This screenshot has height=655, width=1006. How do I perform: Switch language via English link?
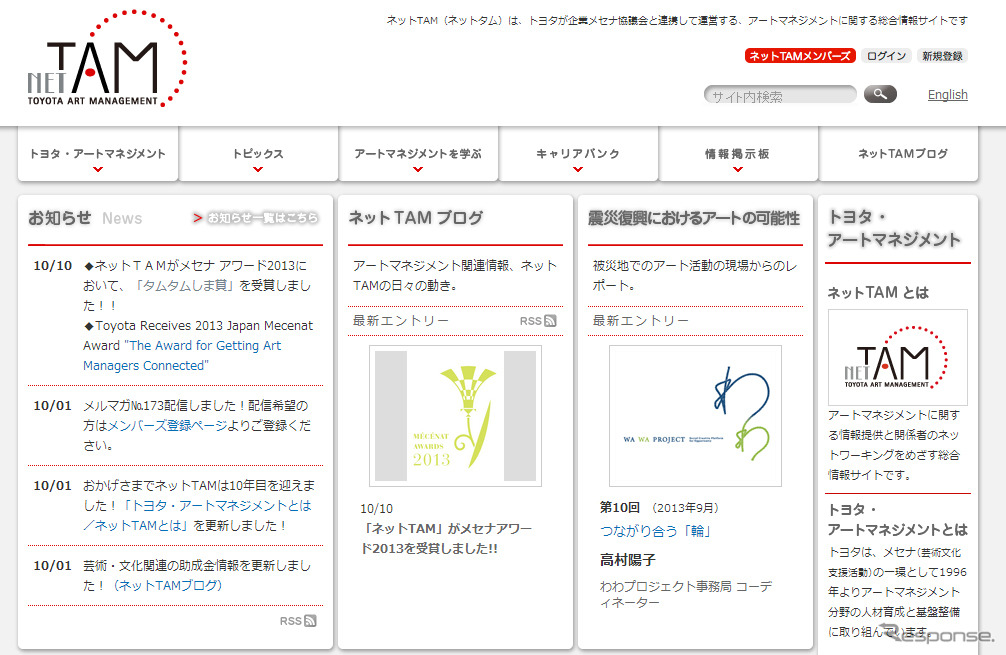click(x=947, y=95)
